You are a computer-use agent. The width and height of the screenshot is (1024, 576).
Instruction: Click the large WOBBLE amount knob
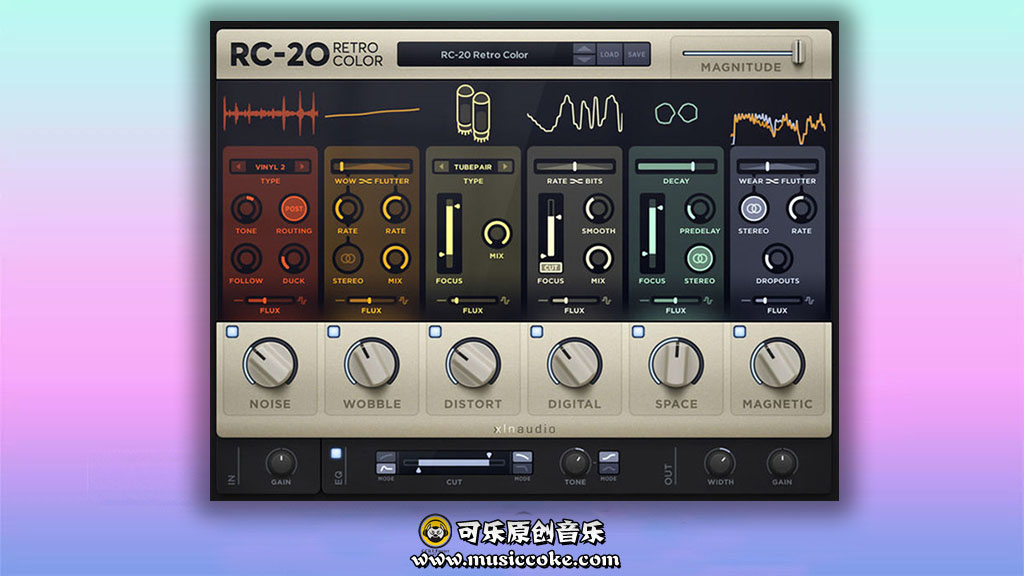[372, 364]
